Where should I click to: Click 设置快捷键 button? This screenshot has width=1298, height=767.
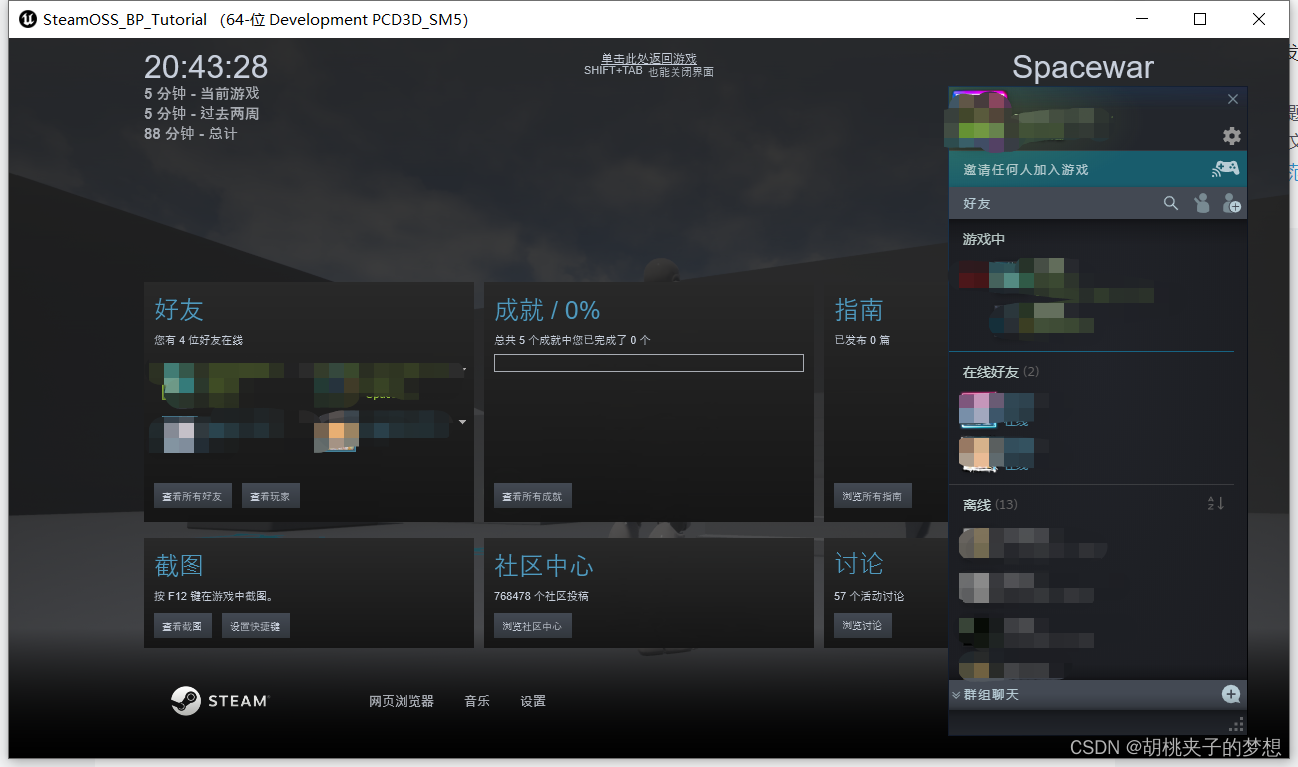coord(255,626)
